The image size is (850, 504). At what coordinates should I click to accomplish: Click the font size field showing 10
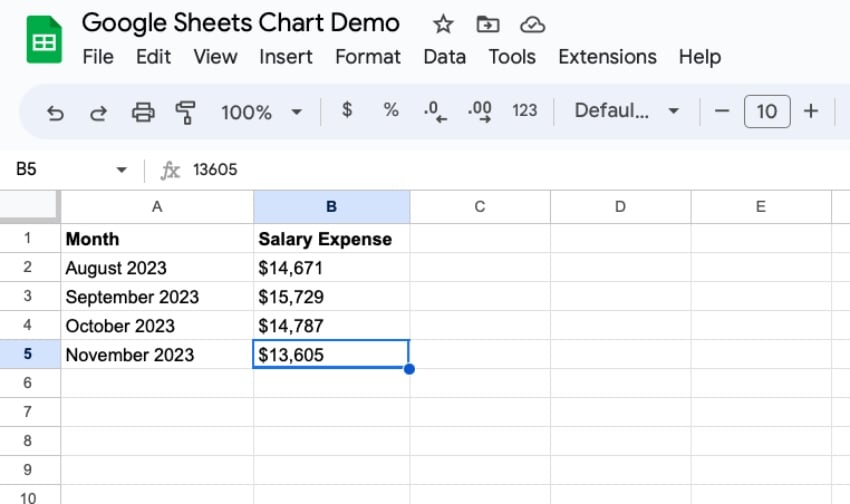[x=767, y=111]
